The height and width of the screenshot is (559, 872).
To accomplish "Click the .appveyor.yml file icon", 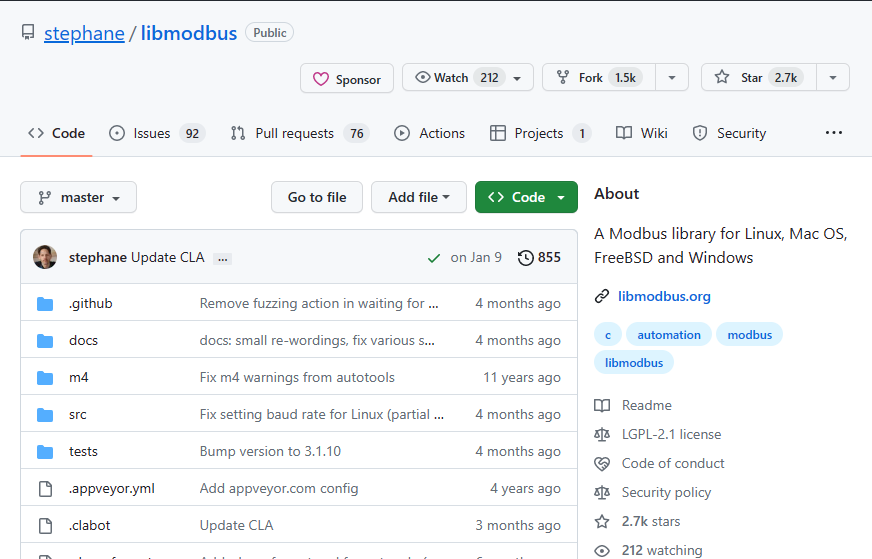I will 45,488.
